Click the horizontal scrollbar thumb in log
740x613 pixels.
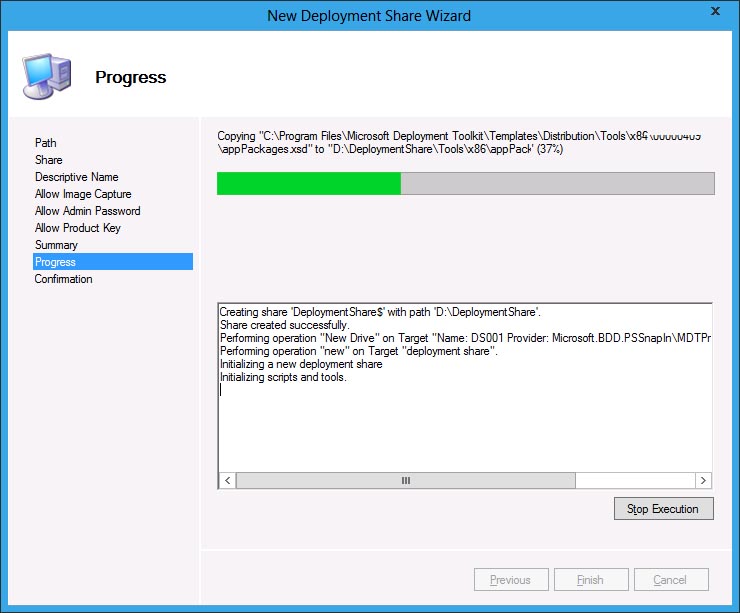pyautogui.click(x=406, y=481)
